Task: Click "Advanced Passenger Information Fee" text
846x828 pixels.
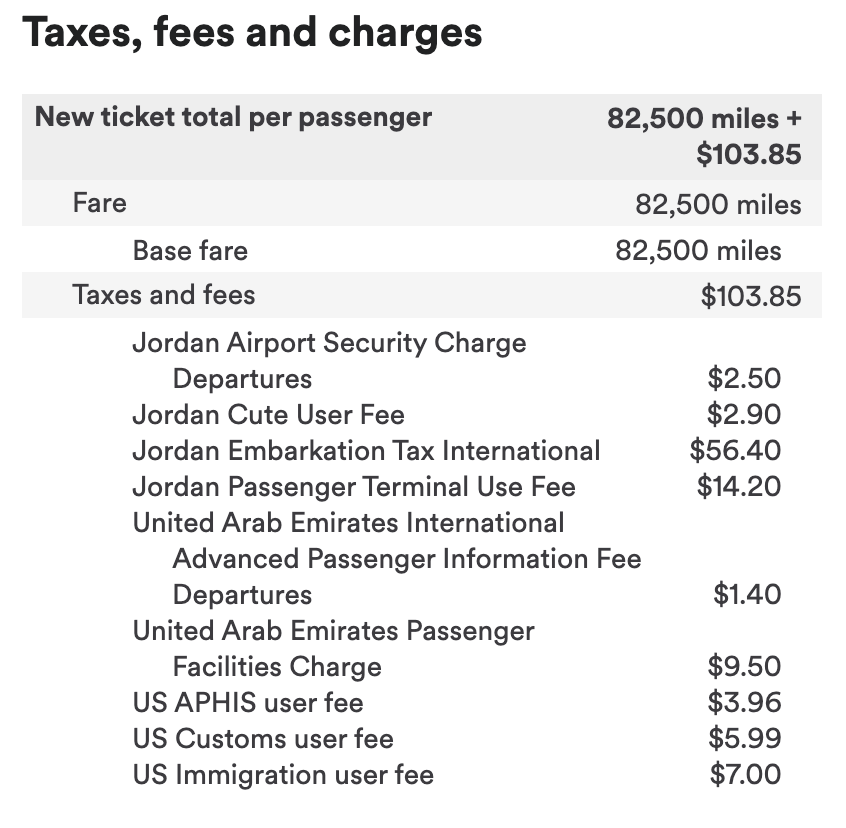Action: pyautogui.click(x=406, y=559)
